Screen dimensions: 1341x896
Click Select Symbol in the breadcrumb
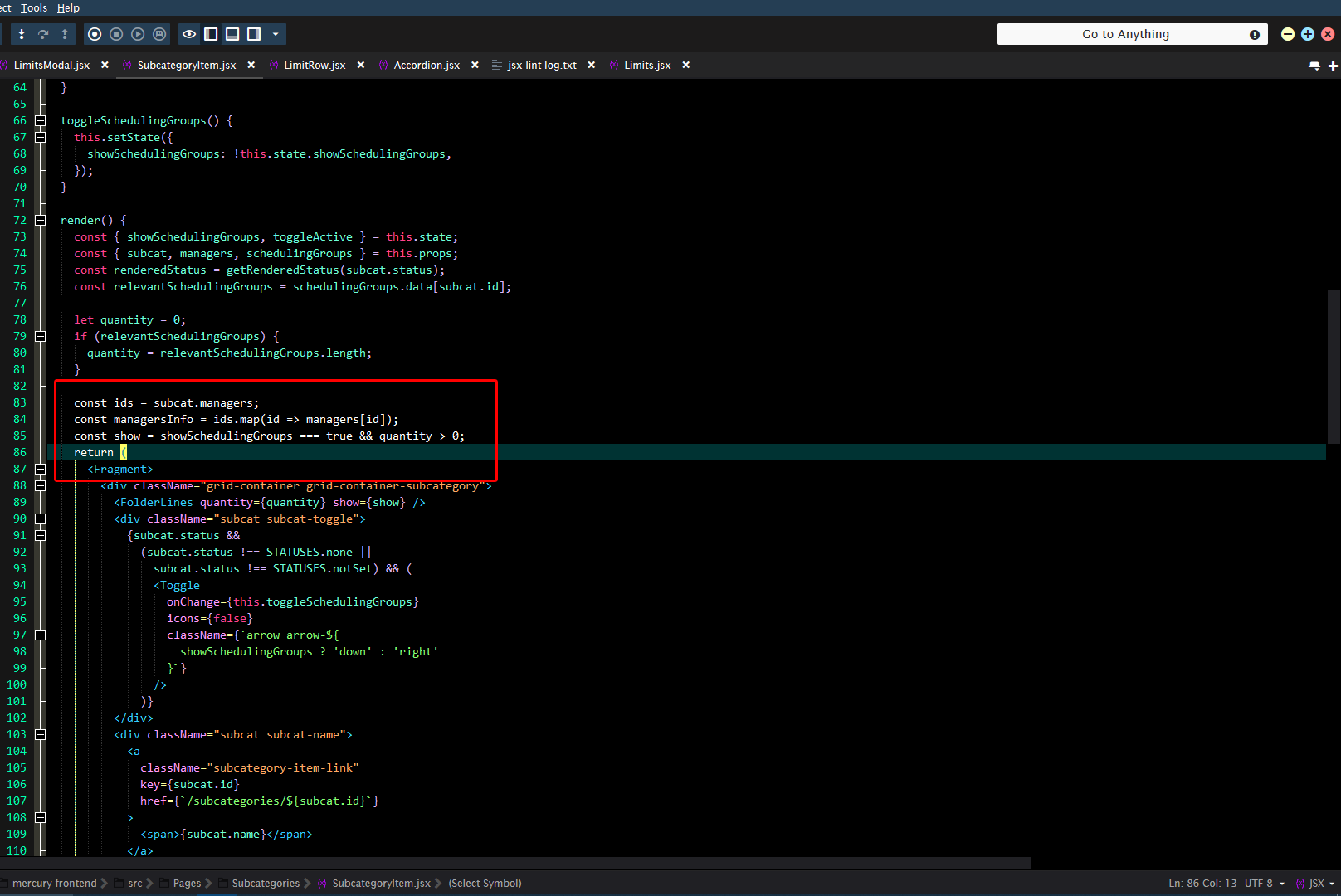(x=485, y=884)
